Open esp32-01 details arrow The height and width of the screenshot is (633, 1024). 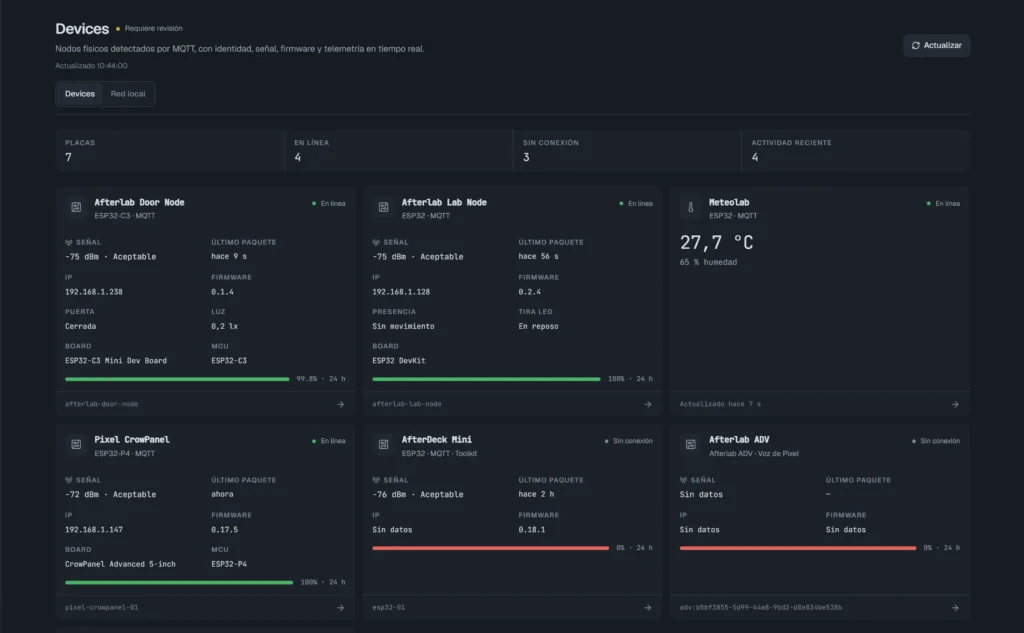[x=647, y=608]
